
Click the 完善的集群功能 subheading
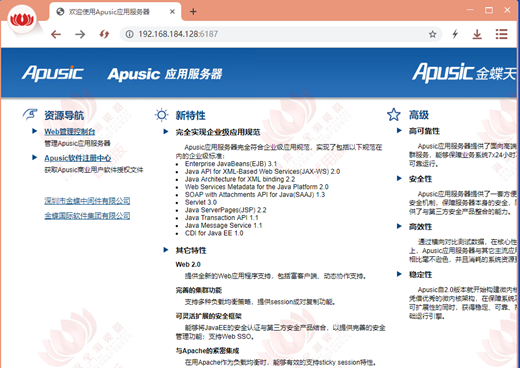(x=199, y=290)
